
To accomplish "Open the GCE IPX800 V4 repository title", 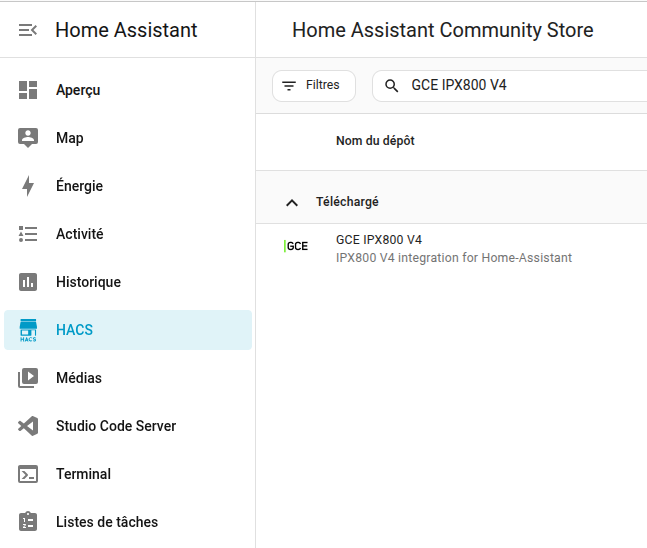I will (379, 240).
